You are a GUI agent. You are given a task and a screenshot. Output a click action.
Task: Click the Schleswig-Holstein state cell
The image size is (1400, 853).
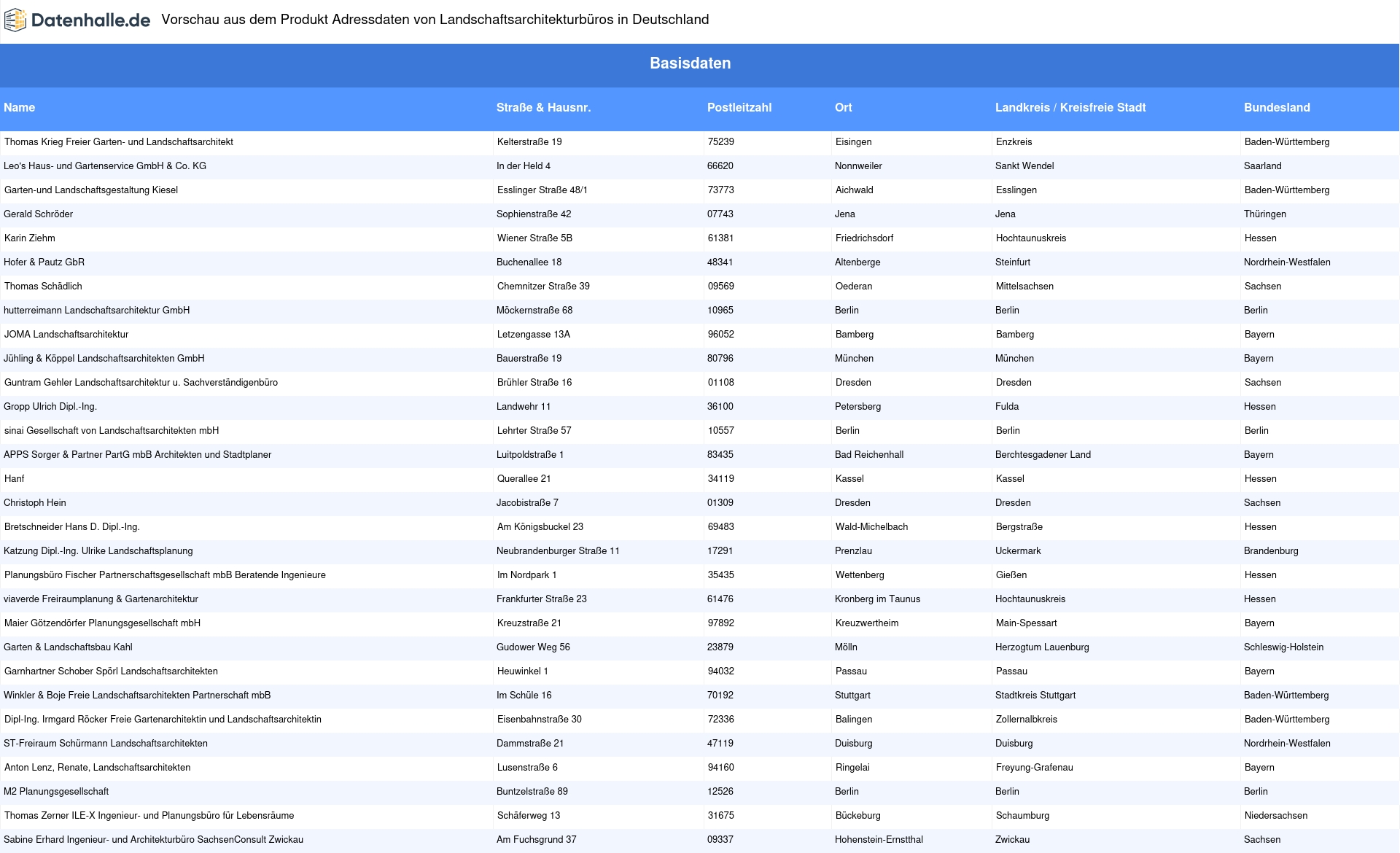click(1283, 647)
